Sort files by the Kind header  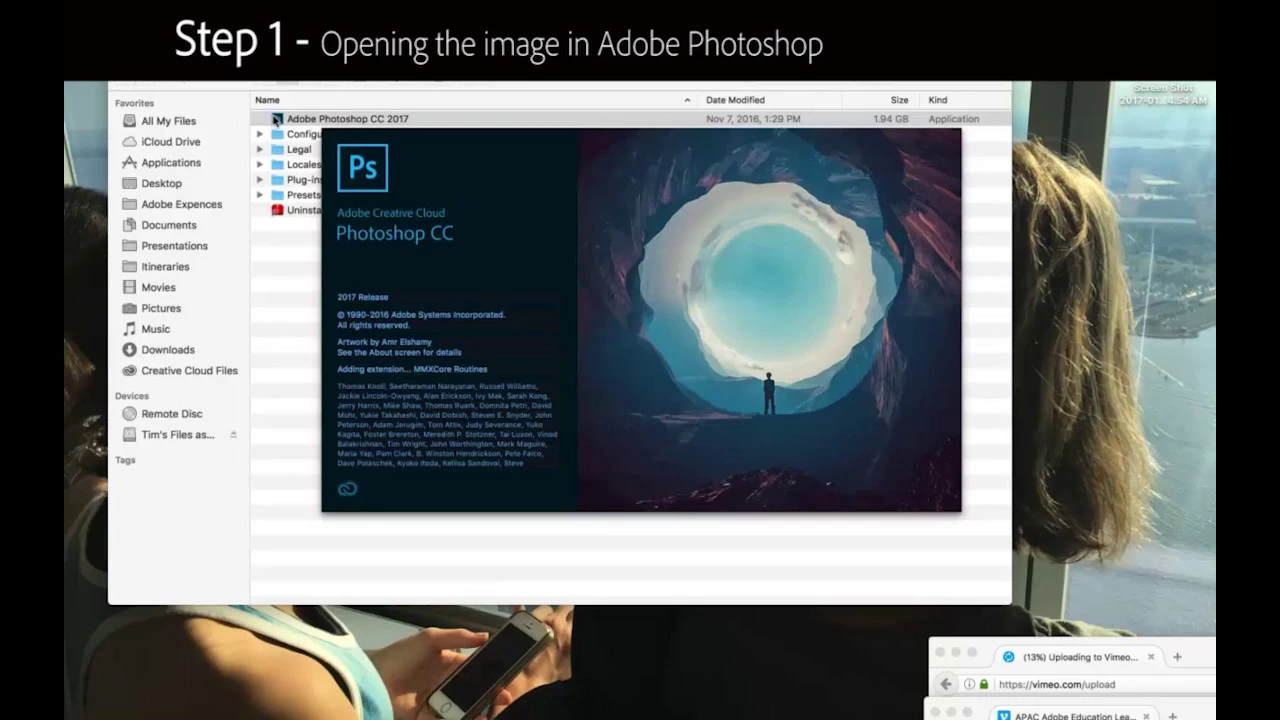coord(938,100)
